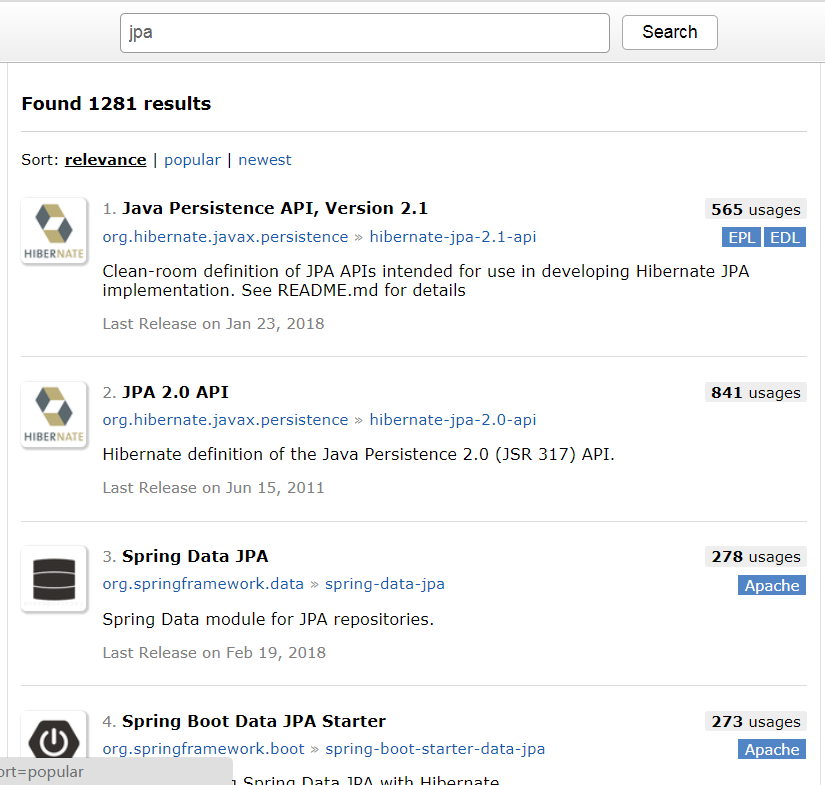The height and width of the screenshot is (785, 825).
Task: Sort results by relevance
Action: pos(105,160)
